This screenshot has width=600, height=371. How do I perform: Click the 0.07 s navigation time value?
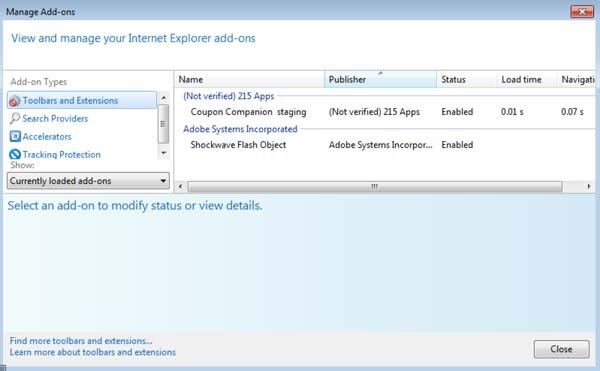pos(572,112)
